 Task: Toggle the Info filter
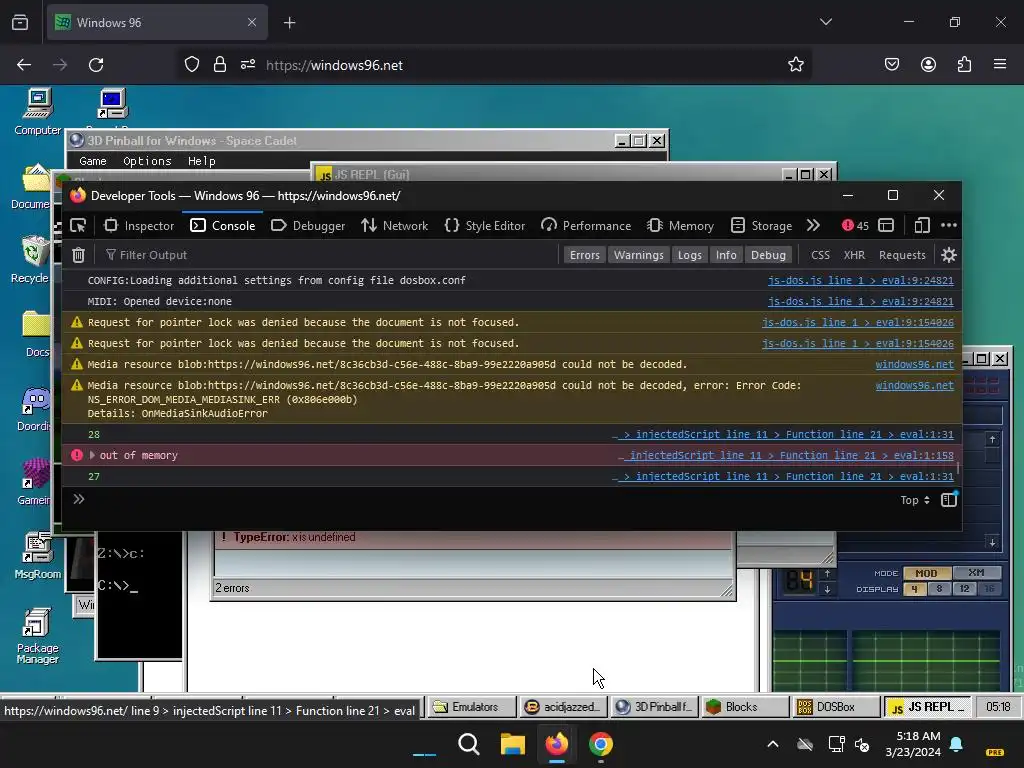pyautogui.click(x=726, y=255)
